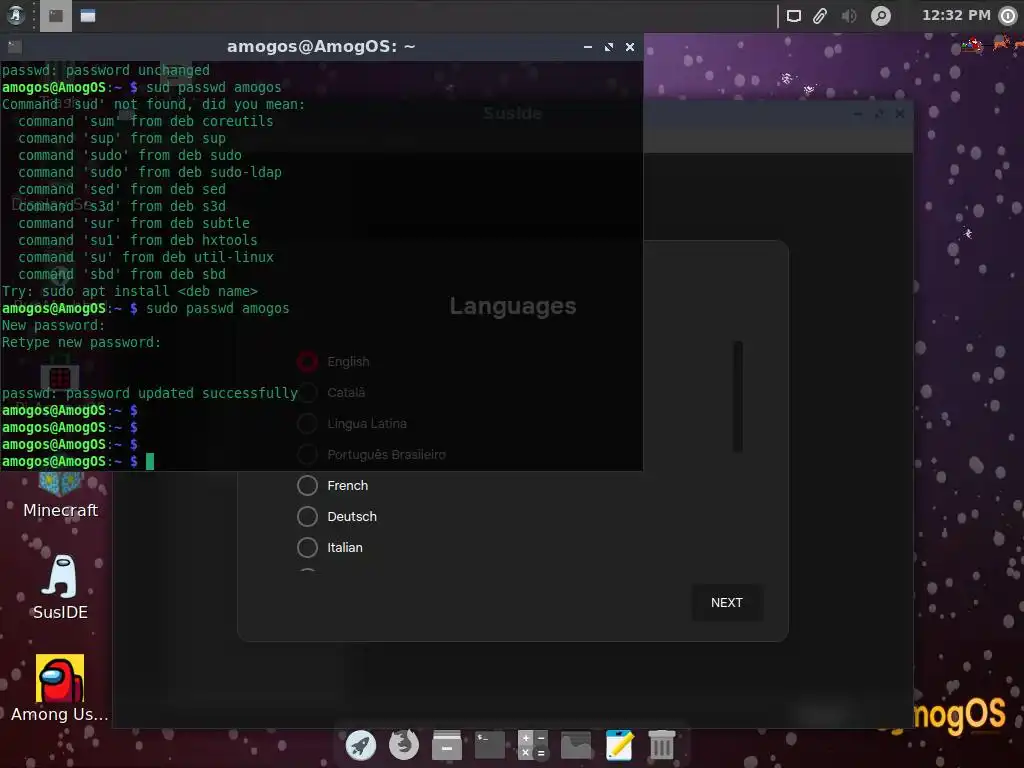
Task: Close the amogos terminal window
Action: click(630, 47)
